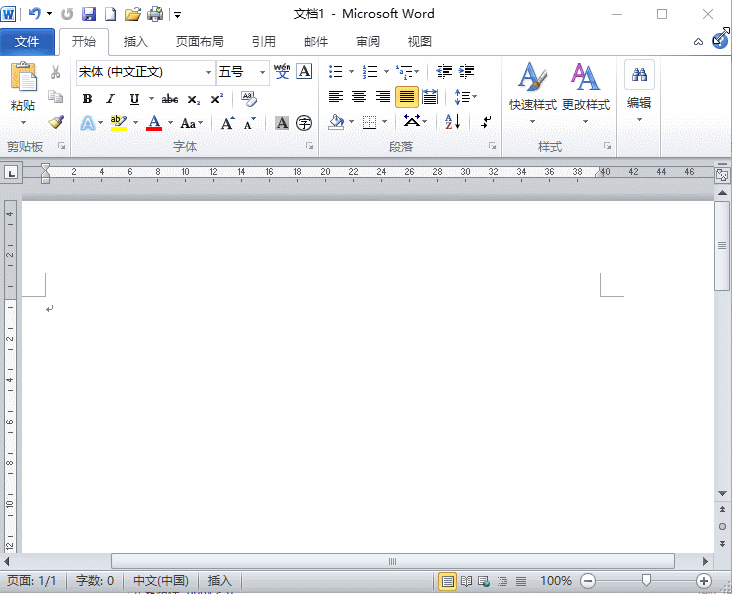The image size is (732, 594).
Task: Click the Cut scissors icon
Action: click(56, 72)
